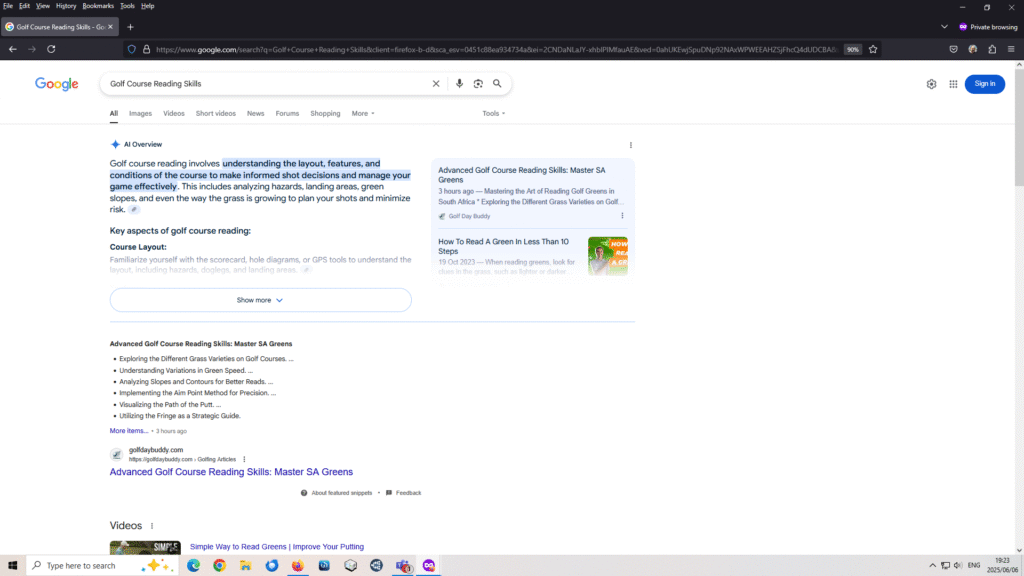Open Firefox application hamburger menu
Screen dimensions: 1024x576
1010,49
